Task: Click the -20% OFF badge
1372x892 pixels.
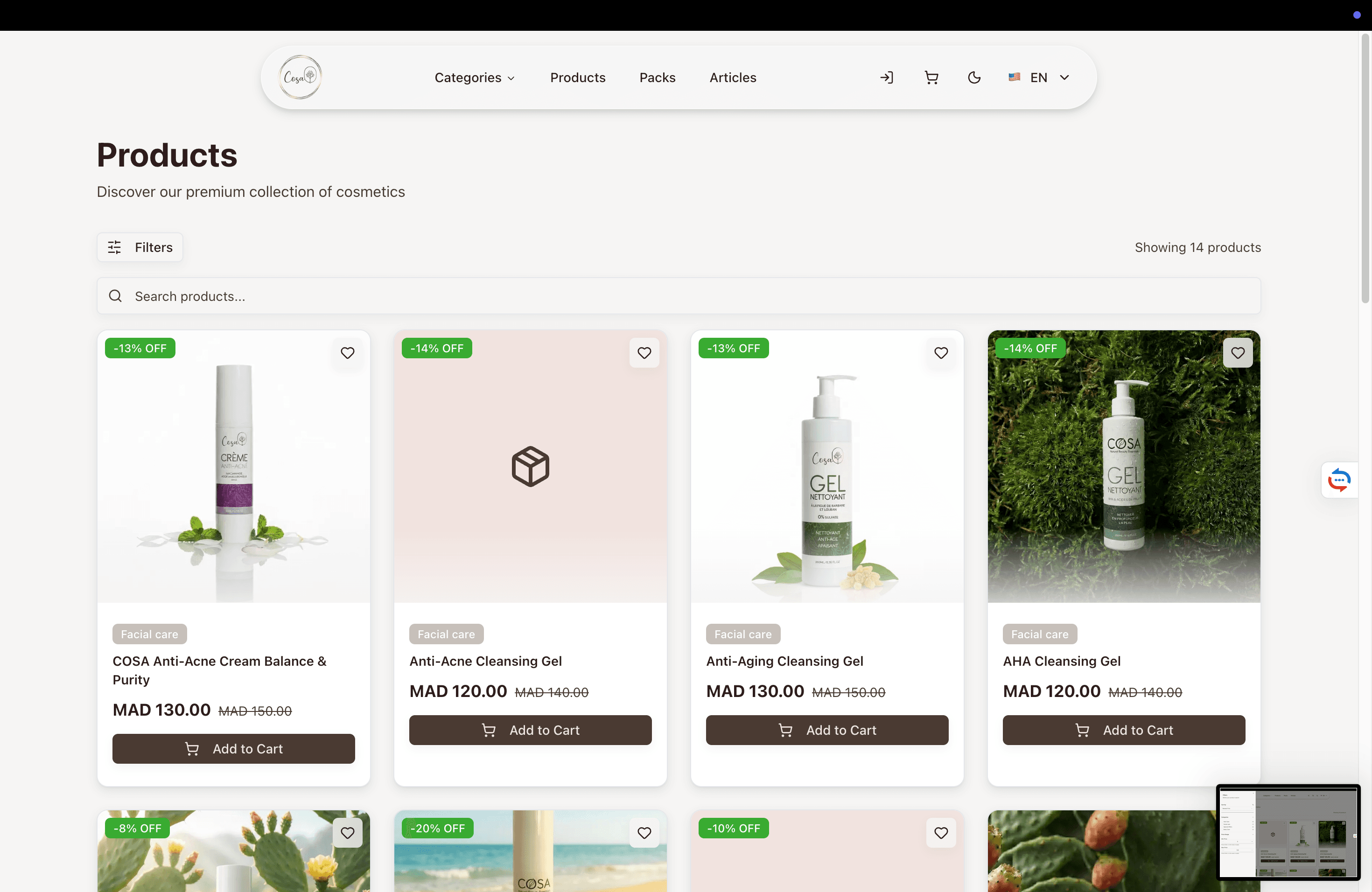Action: [x=438, y=828]
